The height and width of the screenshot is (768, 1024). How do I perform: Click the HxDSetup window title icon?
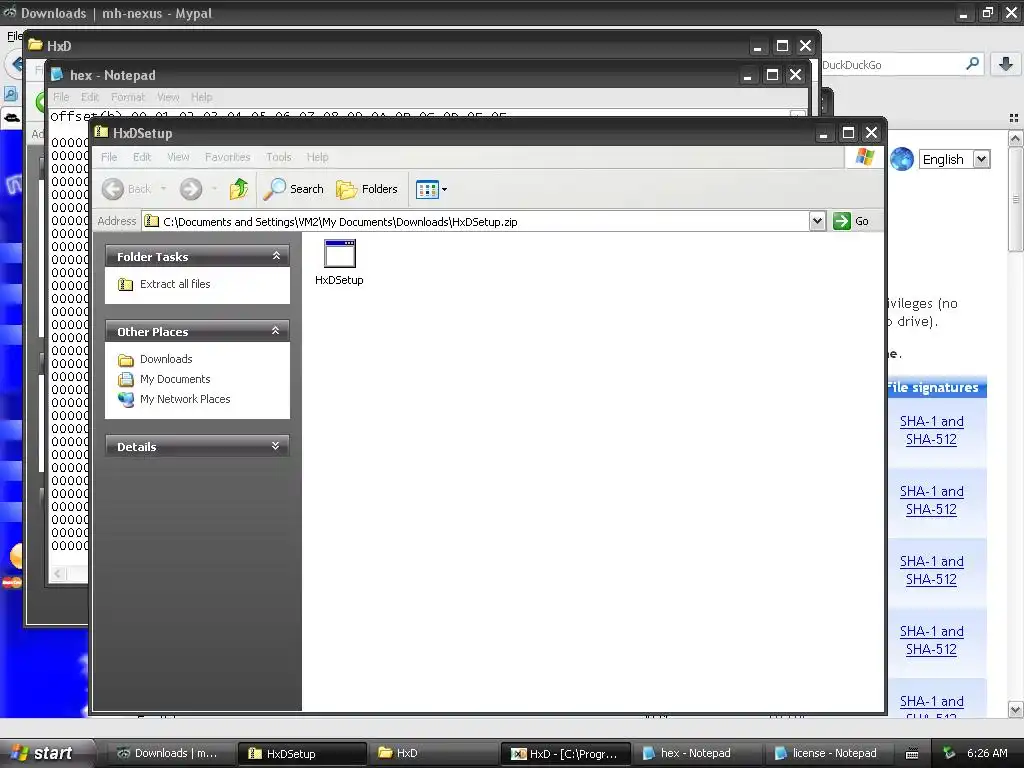[101, 133]
